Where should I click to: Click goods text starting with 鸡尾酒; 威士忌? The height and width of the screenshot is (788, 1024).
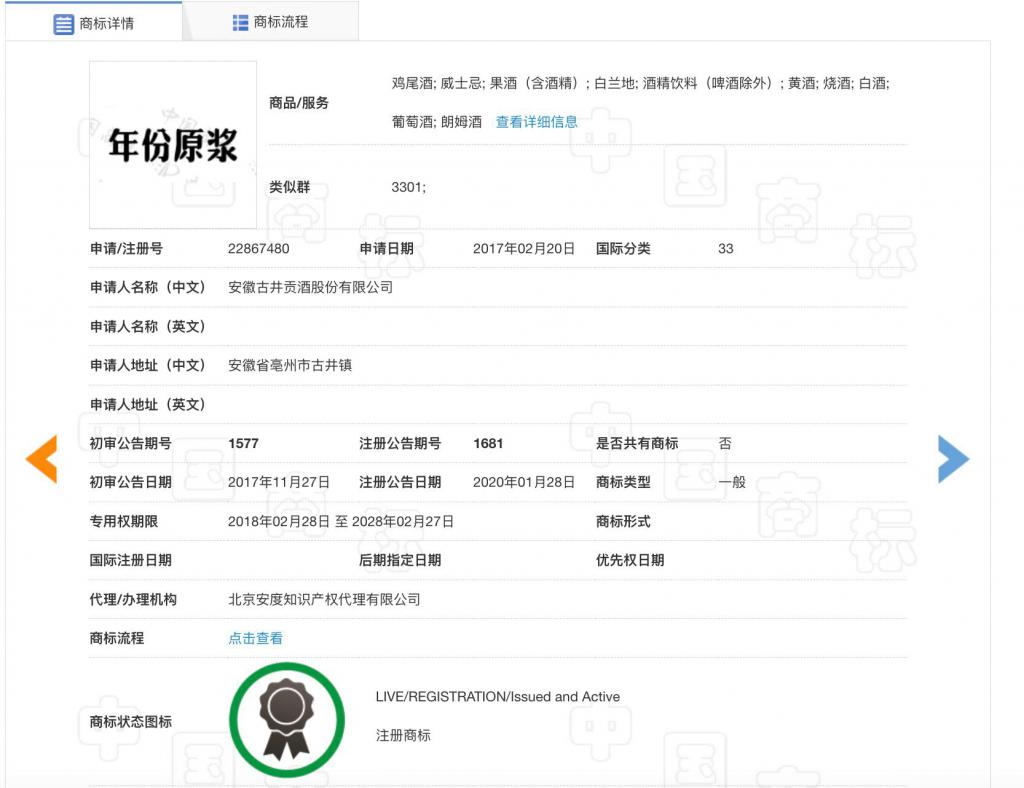[641, 83]
